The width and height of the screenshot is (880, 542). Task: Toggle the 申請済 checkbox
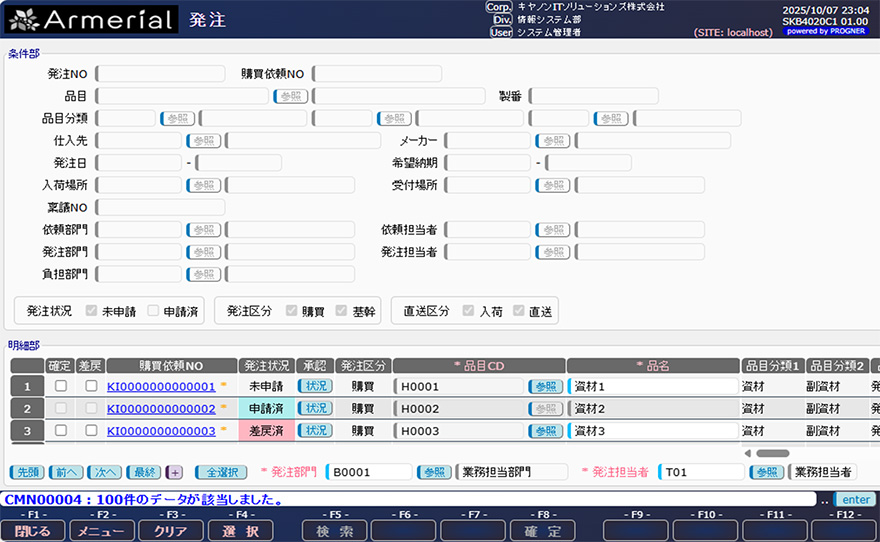point(153,310)
